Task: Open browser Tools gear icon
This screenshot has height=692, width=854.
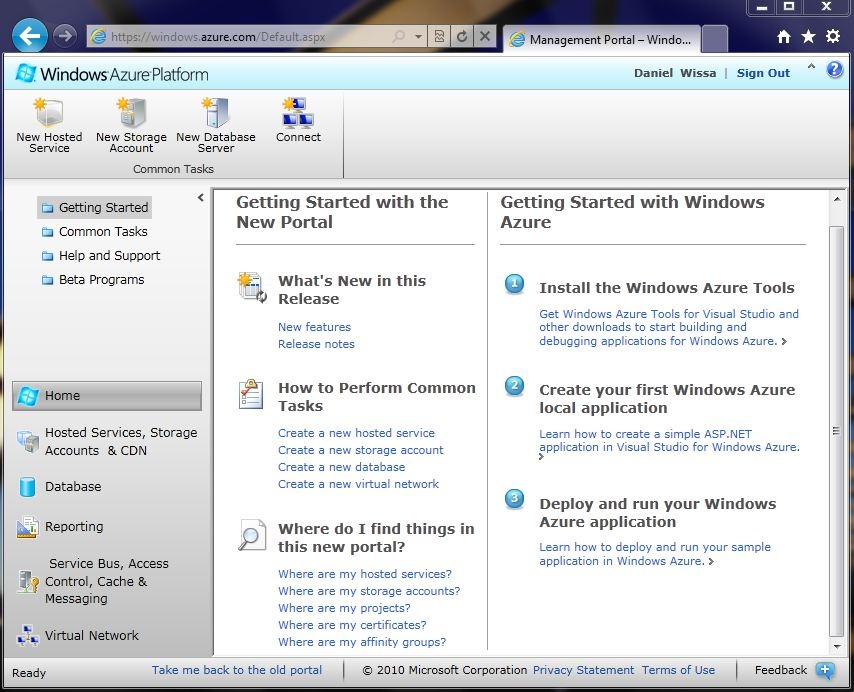Action: click(833, 36)
